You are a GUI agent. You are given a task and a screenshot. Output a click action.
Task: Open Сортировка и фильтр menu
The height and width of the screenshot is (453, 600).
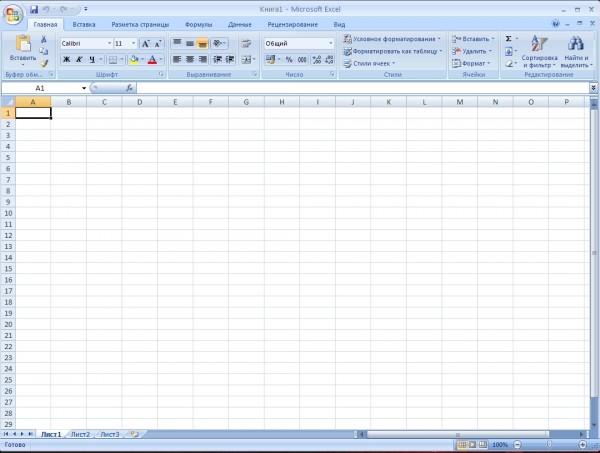click(x=540, y=52)
